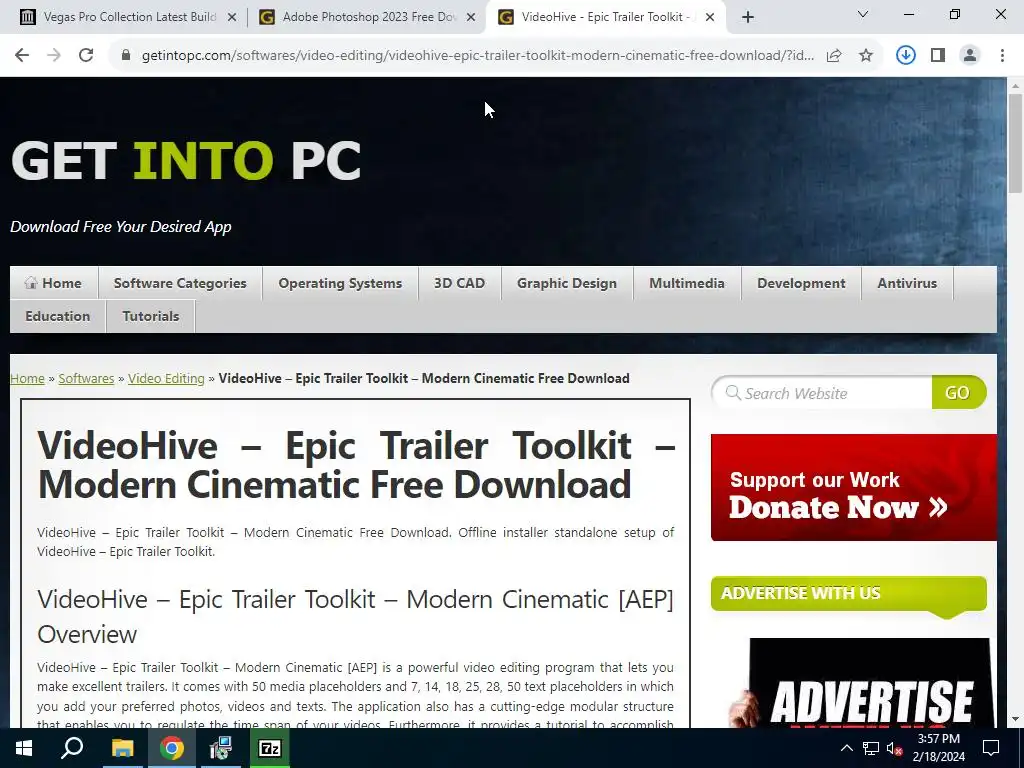1024x768 pixels.
Task: Click the muted volume tray icon
Action: tap(895, 748)
